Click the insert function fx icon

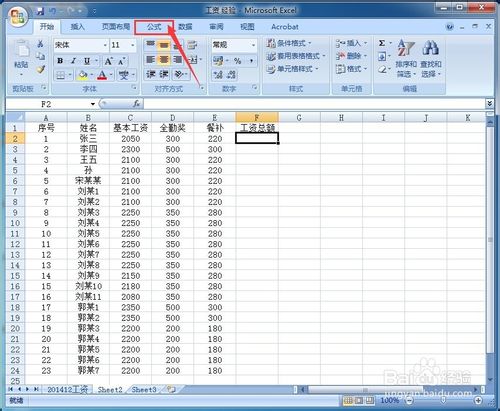[x=136, y=104]
